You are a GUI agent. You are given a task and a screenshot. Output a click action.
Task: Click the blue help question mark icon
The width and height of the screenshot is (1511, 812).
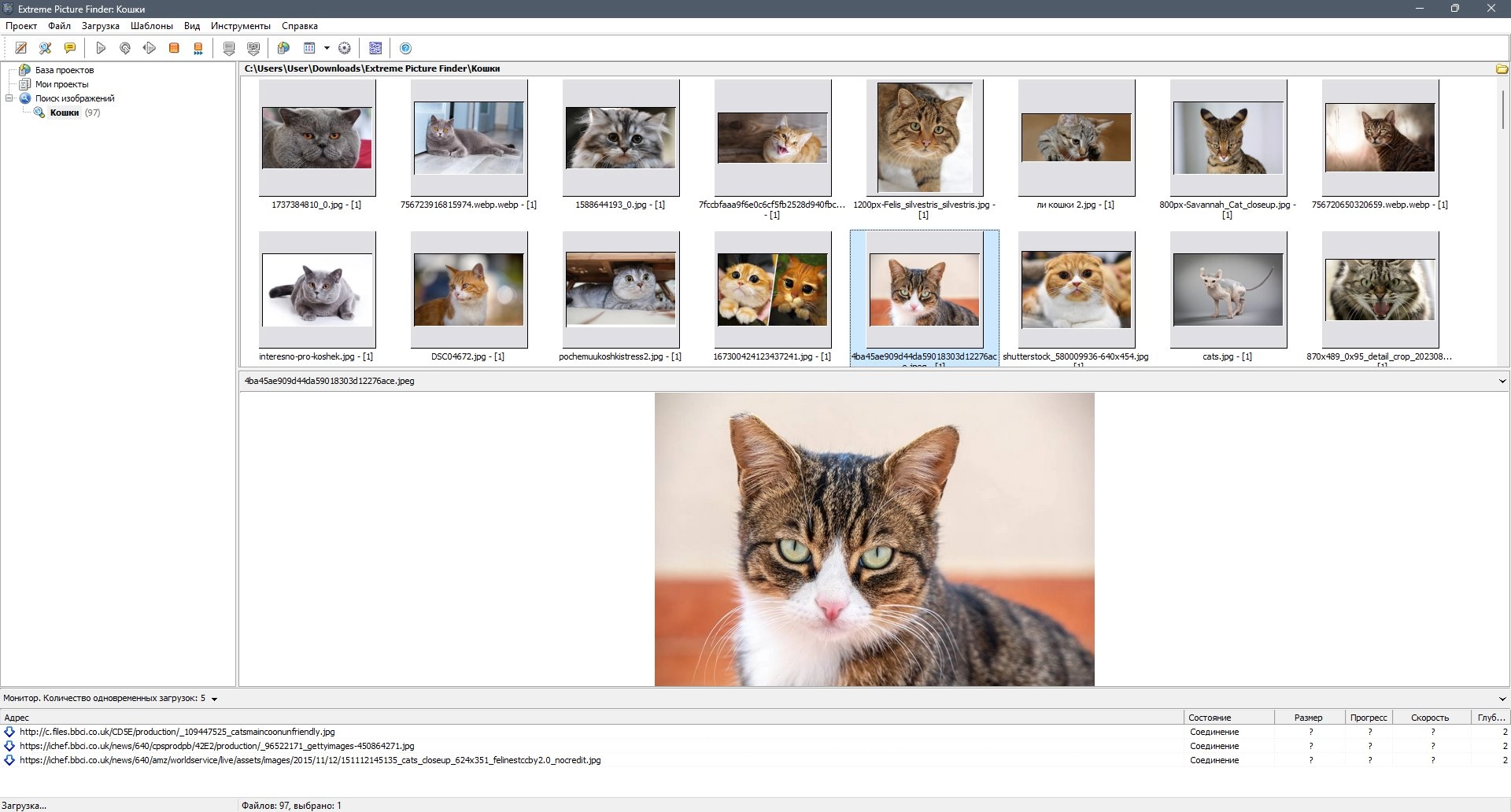pos(405,48)
